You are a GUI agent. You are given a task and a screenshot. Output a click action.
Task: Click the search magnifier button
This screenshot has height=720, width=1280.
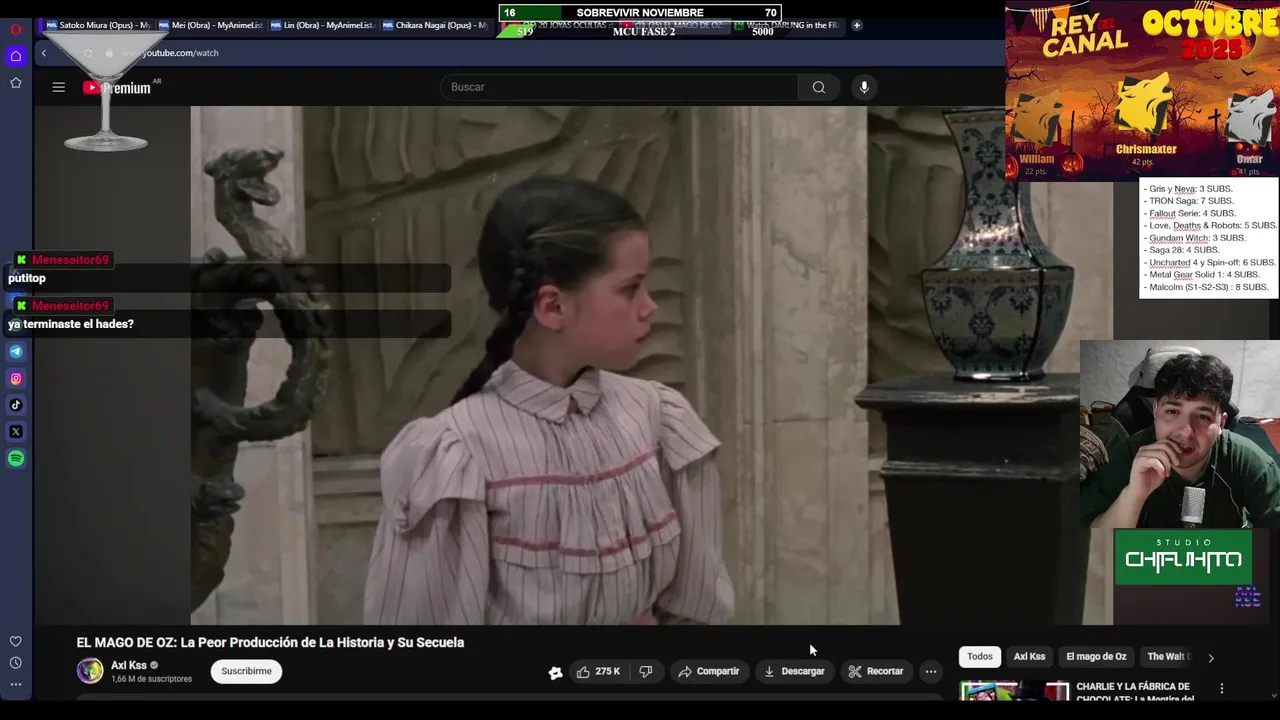819,87
